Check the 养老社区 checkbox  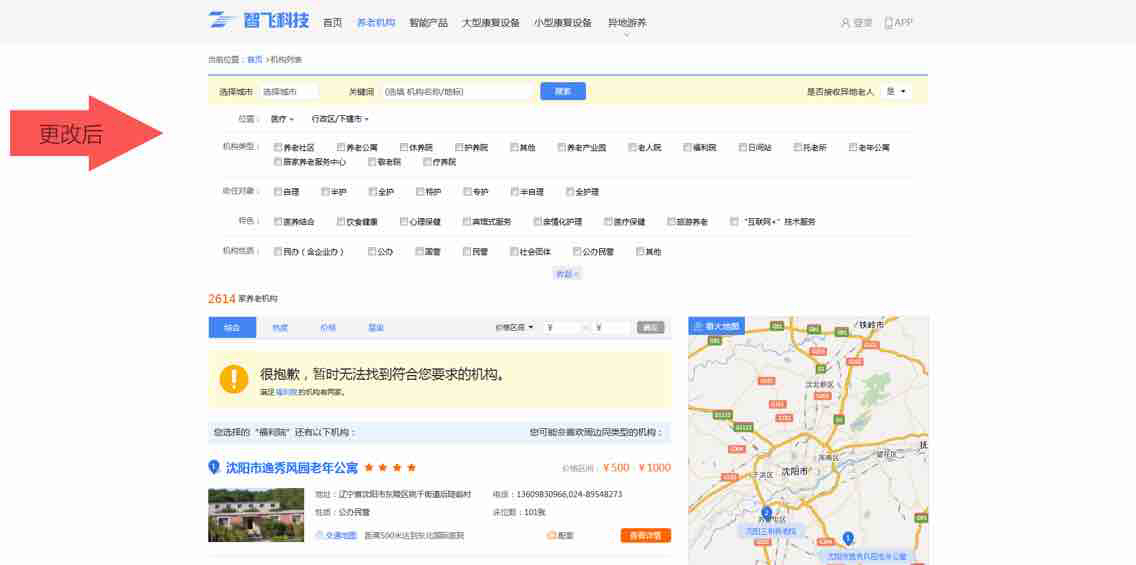[x=278, y=147]
